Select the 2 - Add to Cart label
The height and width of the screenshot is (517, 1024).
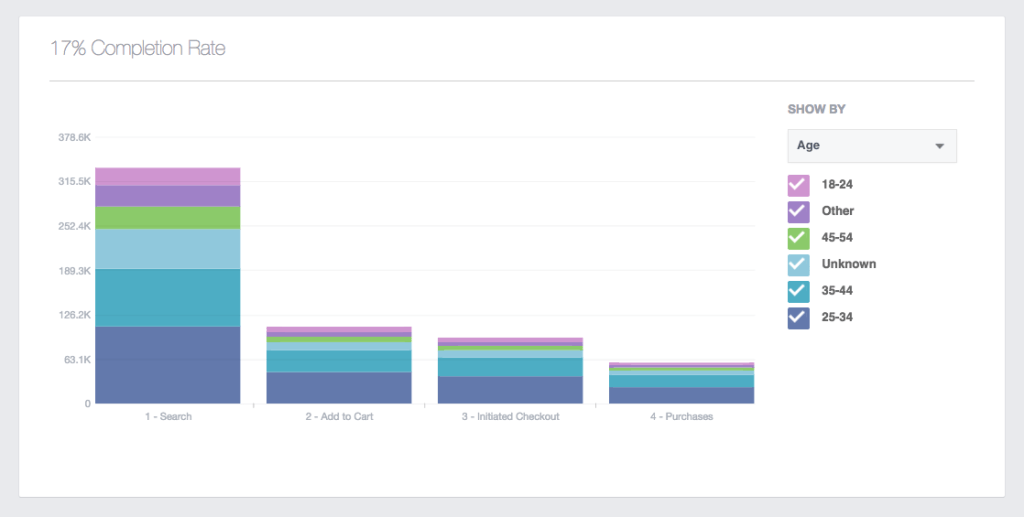[339, 416]
